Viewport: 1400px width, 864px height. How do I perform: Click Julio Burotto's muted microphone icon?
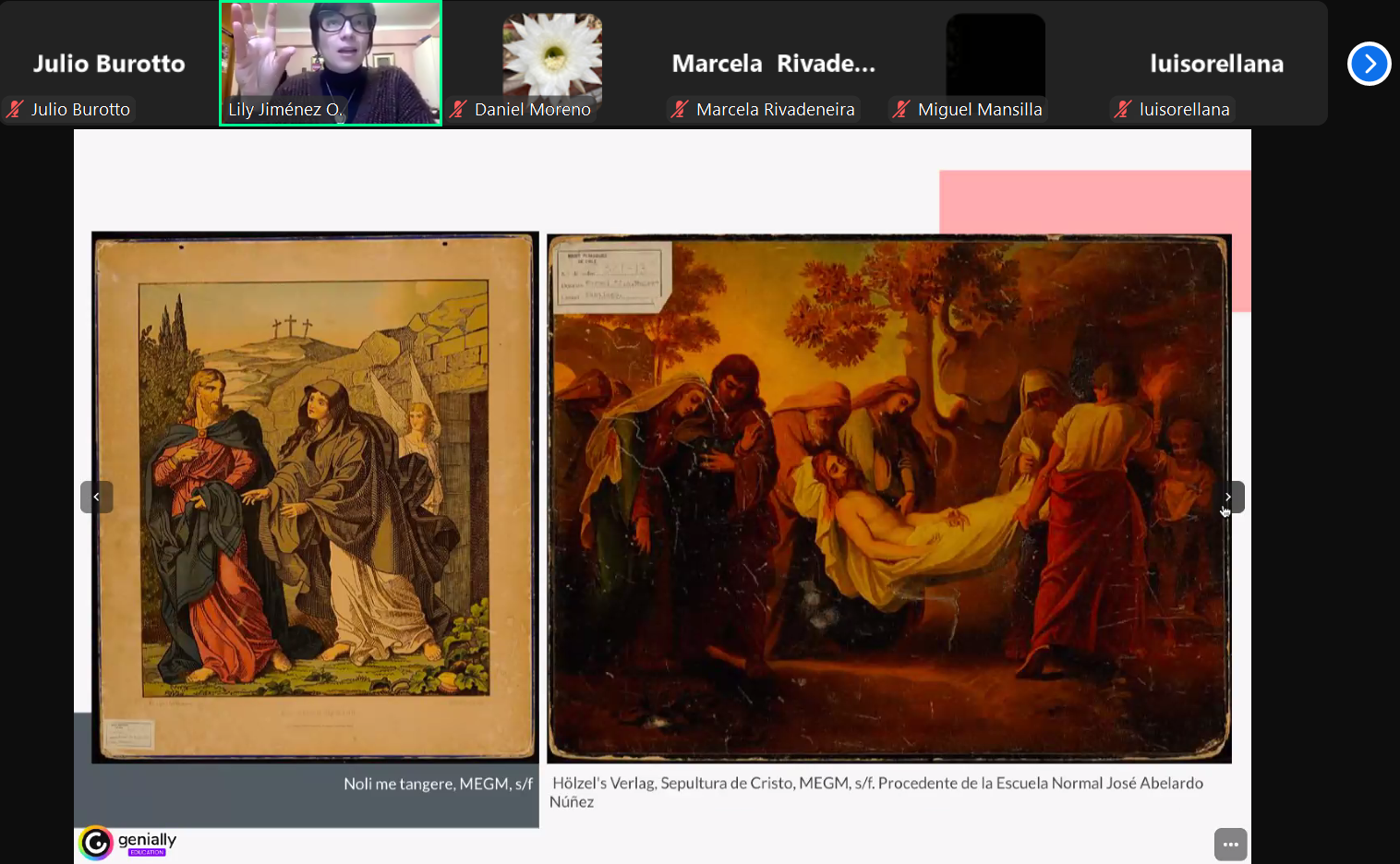click(x=15, y=110)
